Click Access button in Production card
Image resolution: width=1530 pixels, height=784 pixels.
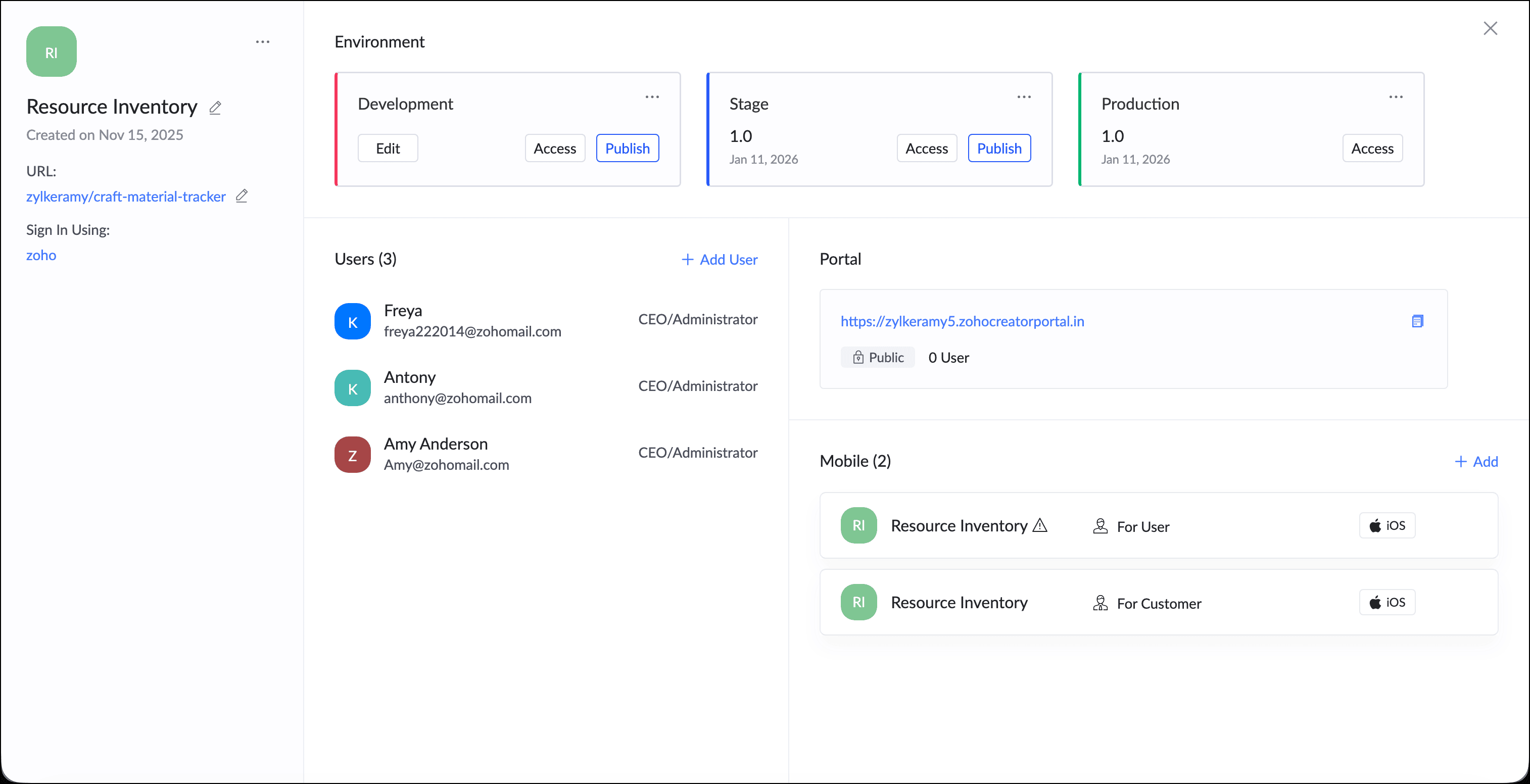(1372, 149)
